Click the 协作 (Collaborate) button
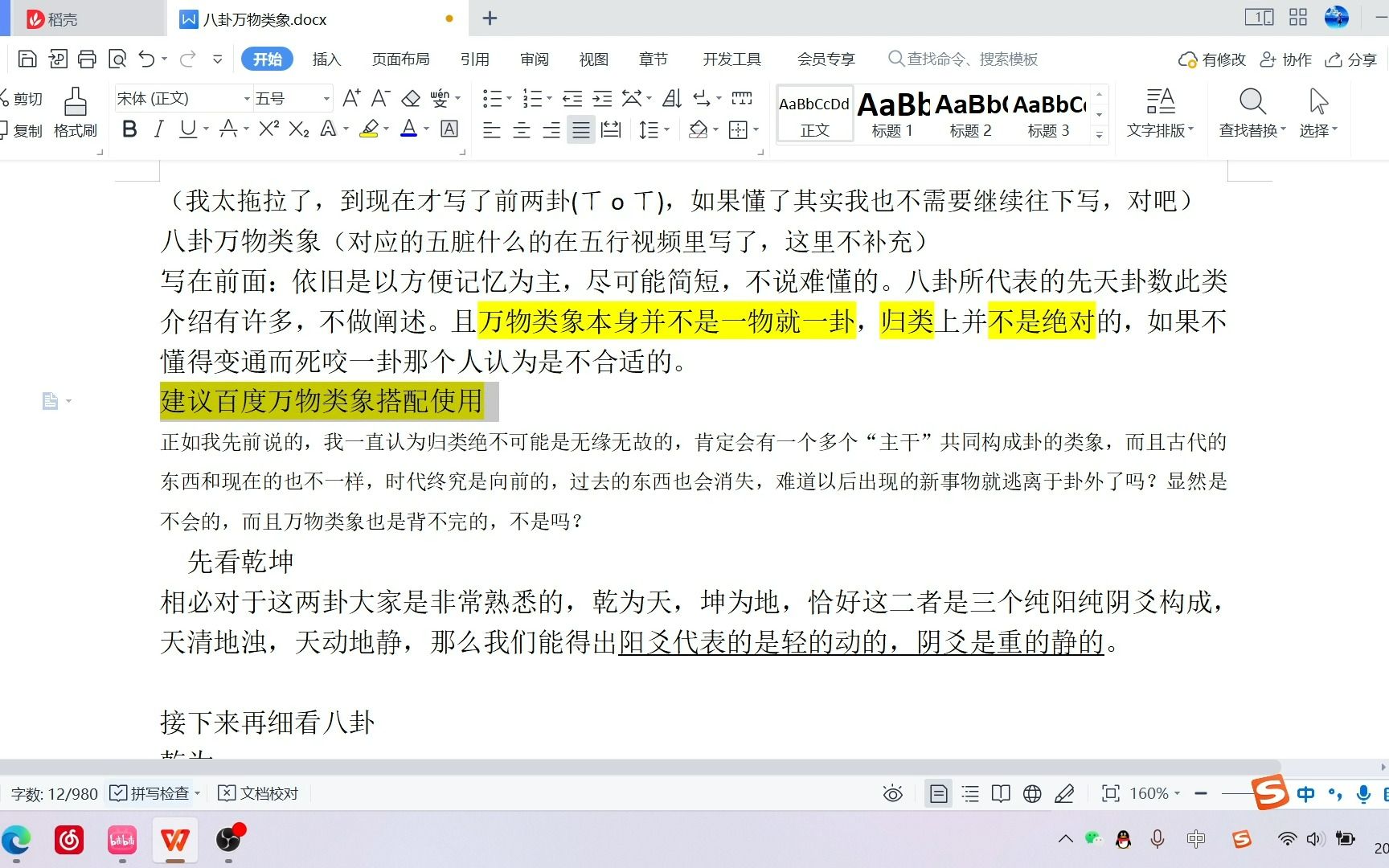Viewport: 1389px width, 868px height. [x=1285, y=59]
